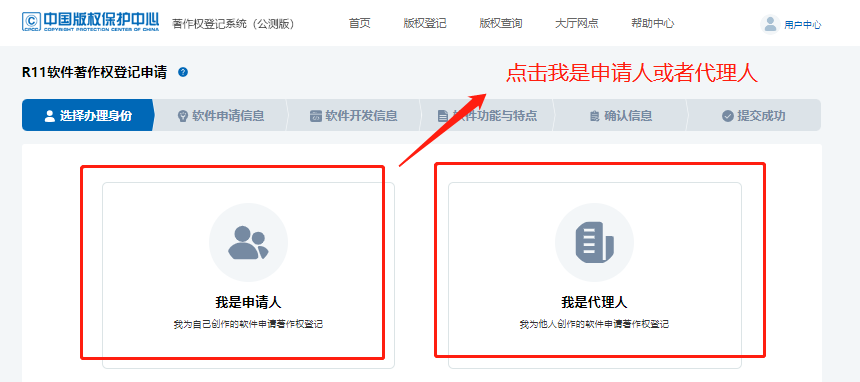This screenshot has height=382, width=860.
Task: Click the person icon in 选择办理身份 step
Action: point(50,116)
